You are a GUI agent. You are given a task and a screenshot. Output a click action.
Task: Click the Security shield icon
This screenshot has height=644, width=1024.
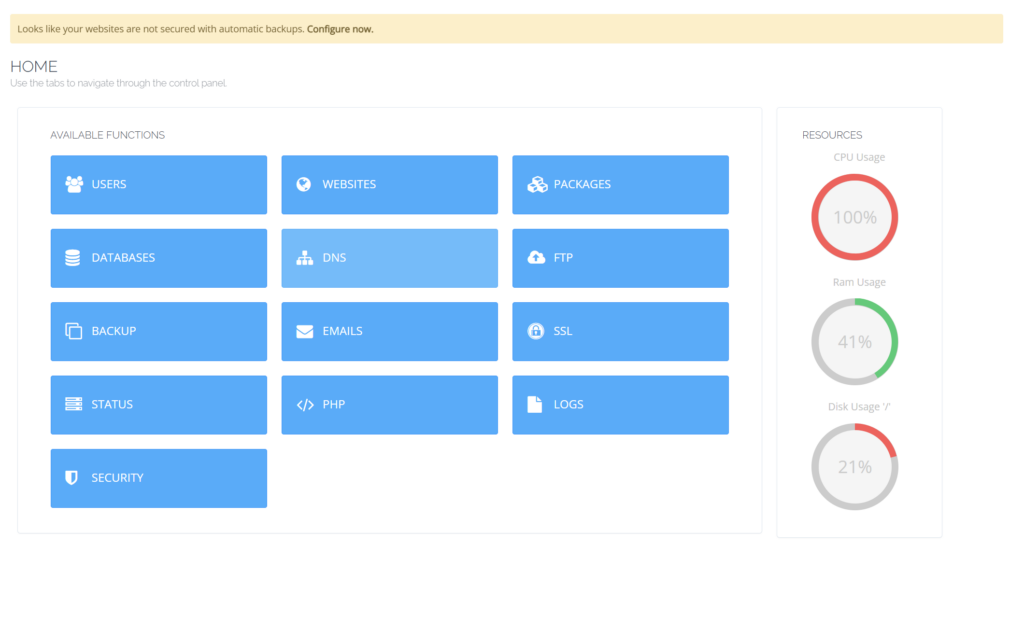72,478
